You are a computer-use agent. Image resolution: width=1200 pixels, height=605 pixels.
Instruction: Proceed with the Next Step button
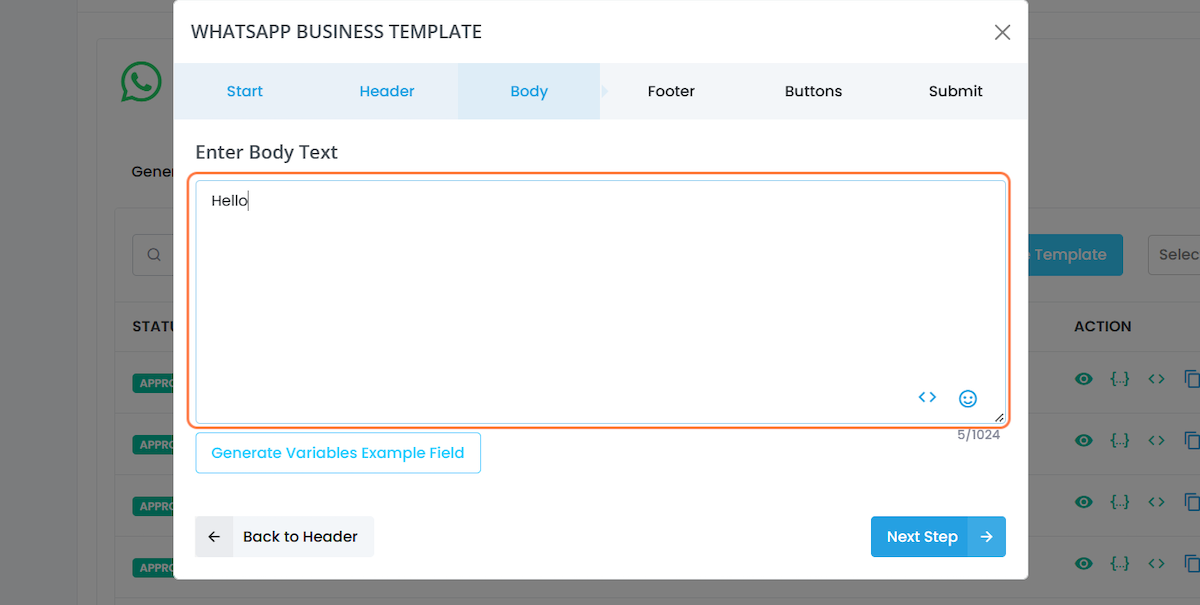point(938,537)
